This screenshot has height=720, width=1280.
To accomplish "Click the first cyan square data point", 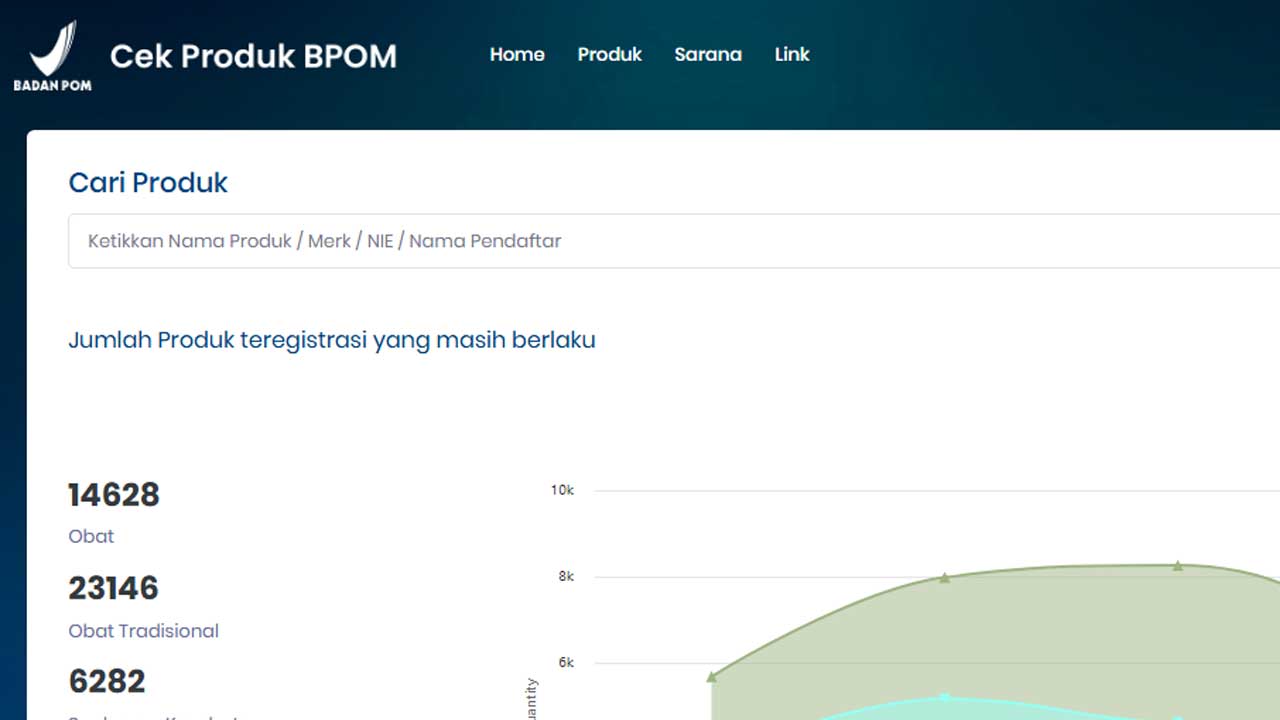I will coord(944,697).
